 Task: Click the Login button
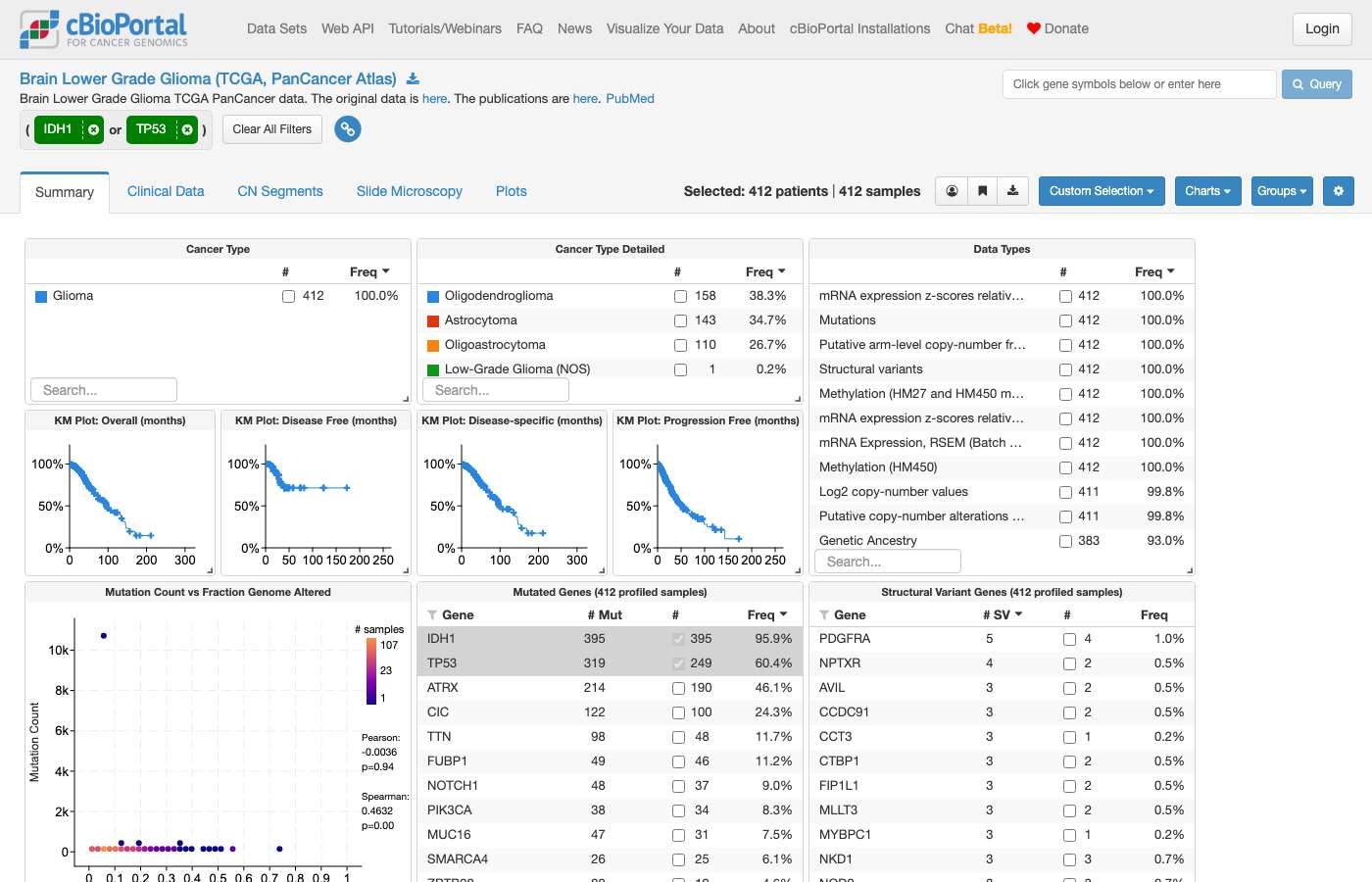[1322, 28]
